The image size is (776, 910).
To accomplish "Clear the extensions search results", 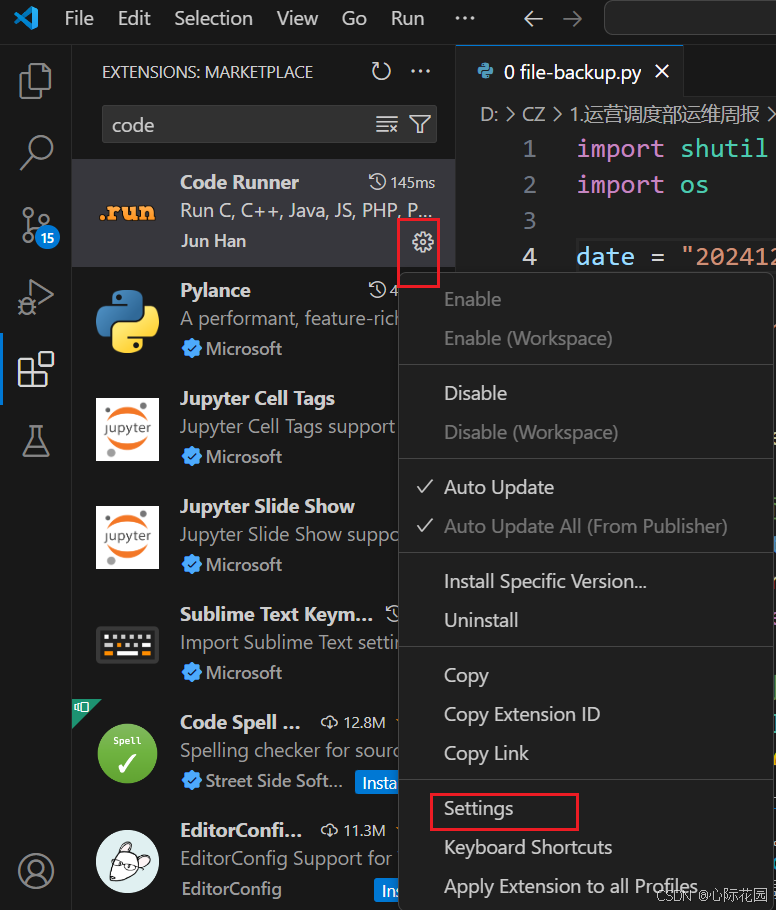I will tap(387, 124).
